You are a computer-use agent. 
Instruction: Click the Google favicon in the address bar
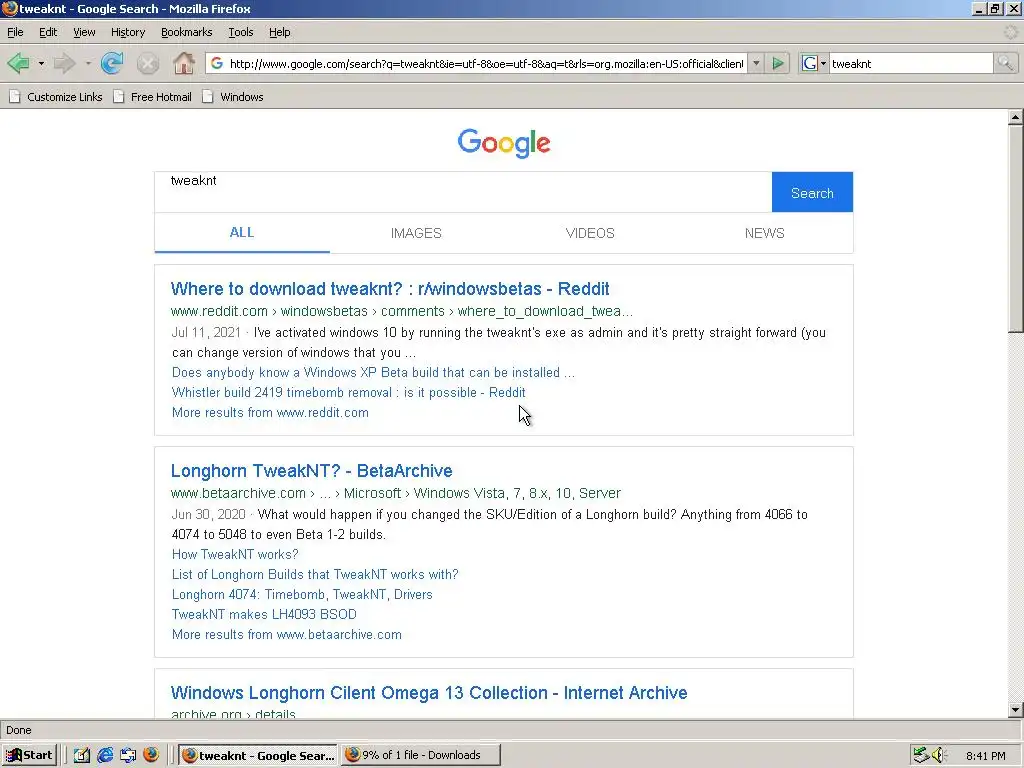pyautogui.click(x=217, y=63)
